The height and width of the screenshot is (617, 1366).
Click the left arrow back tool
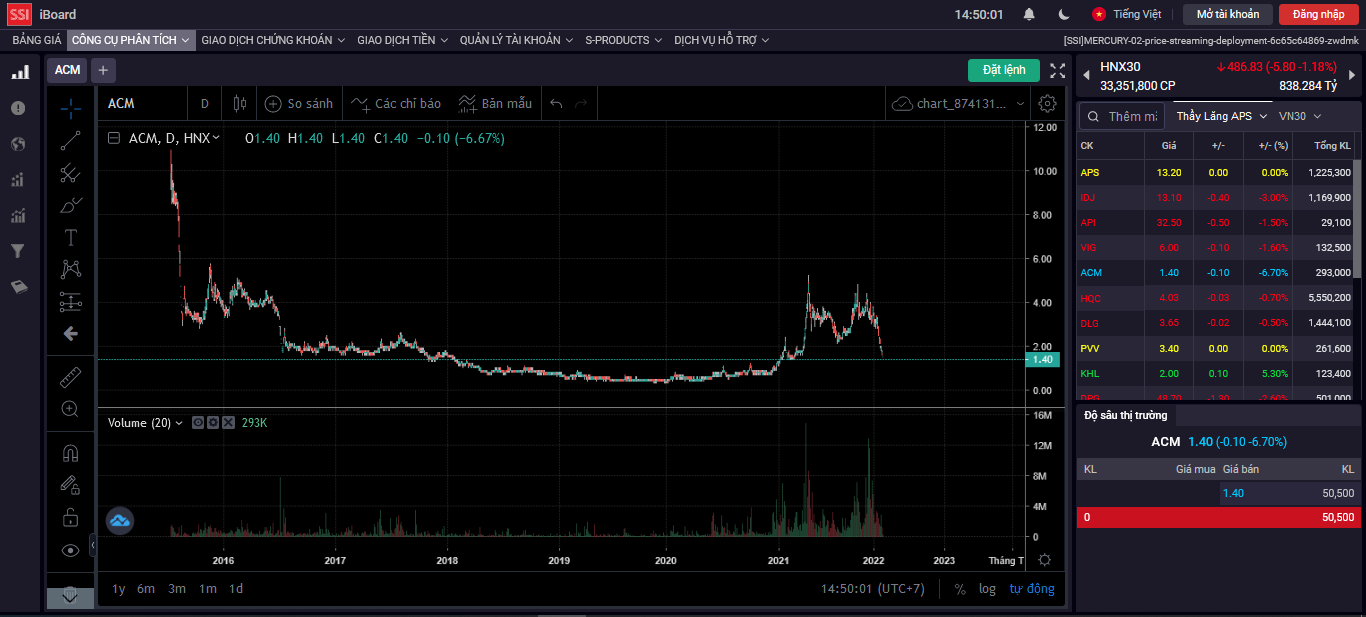tap(70, 333)
